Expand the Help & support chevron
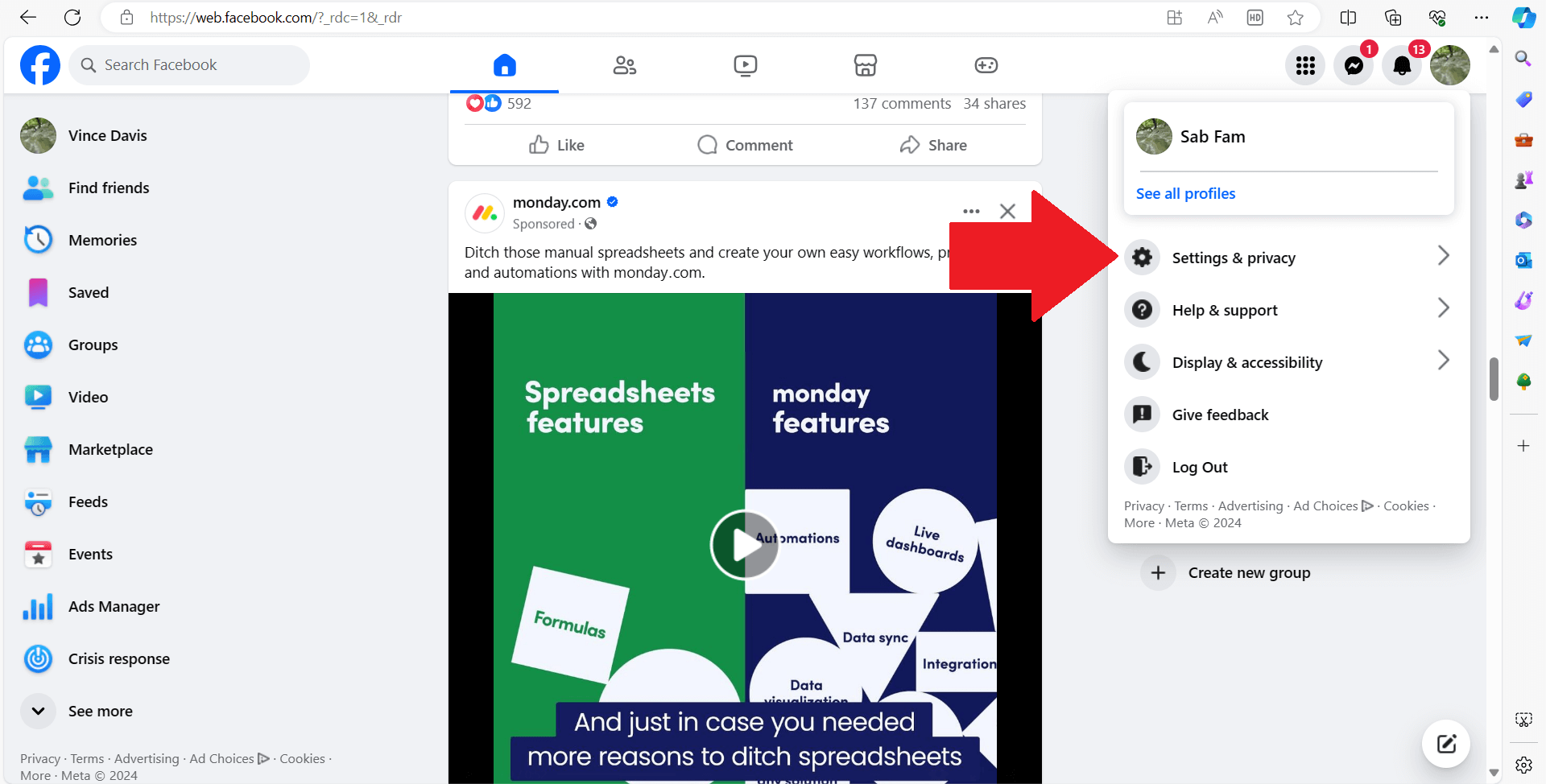This screenshot has height=784, width=1546. coord(1443,308)
